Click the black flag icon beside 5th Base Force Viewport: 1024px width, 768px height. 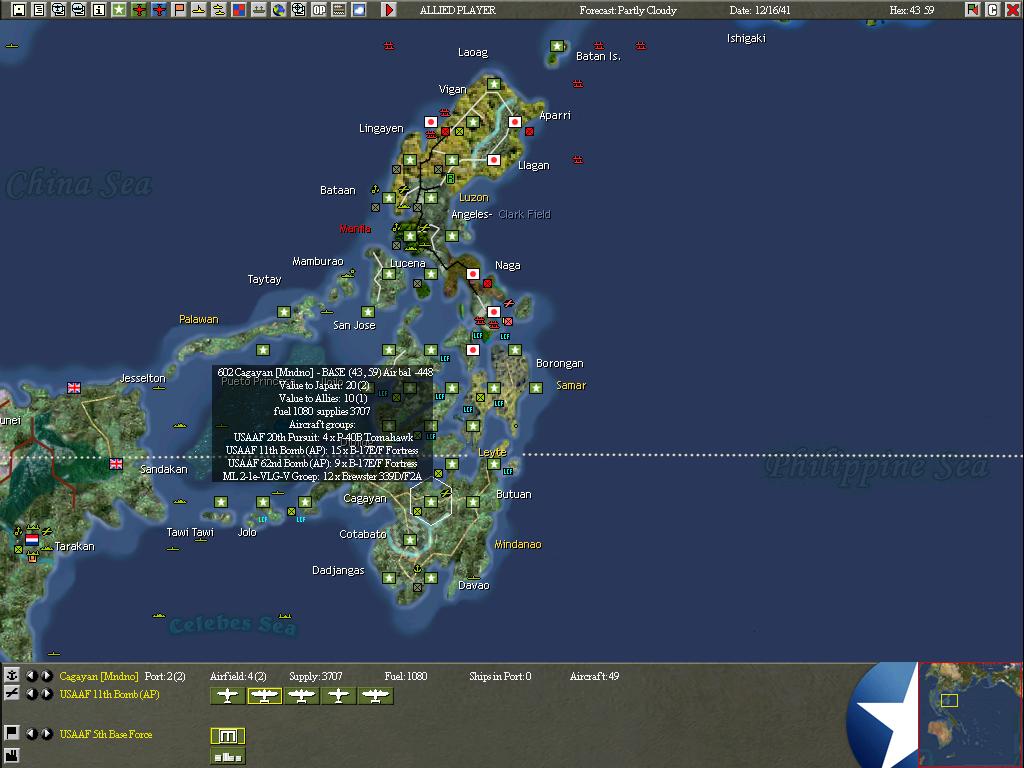pyautogui.click(x=11, y=733)
